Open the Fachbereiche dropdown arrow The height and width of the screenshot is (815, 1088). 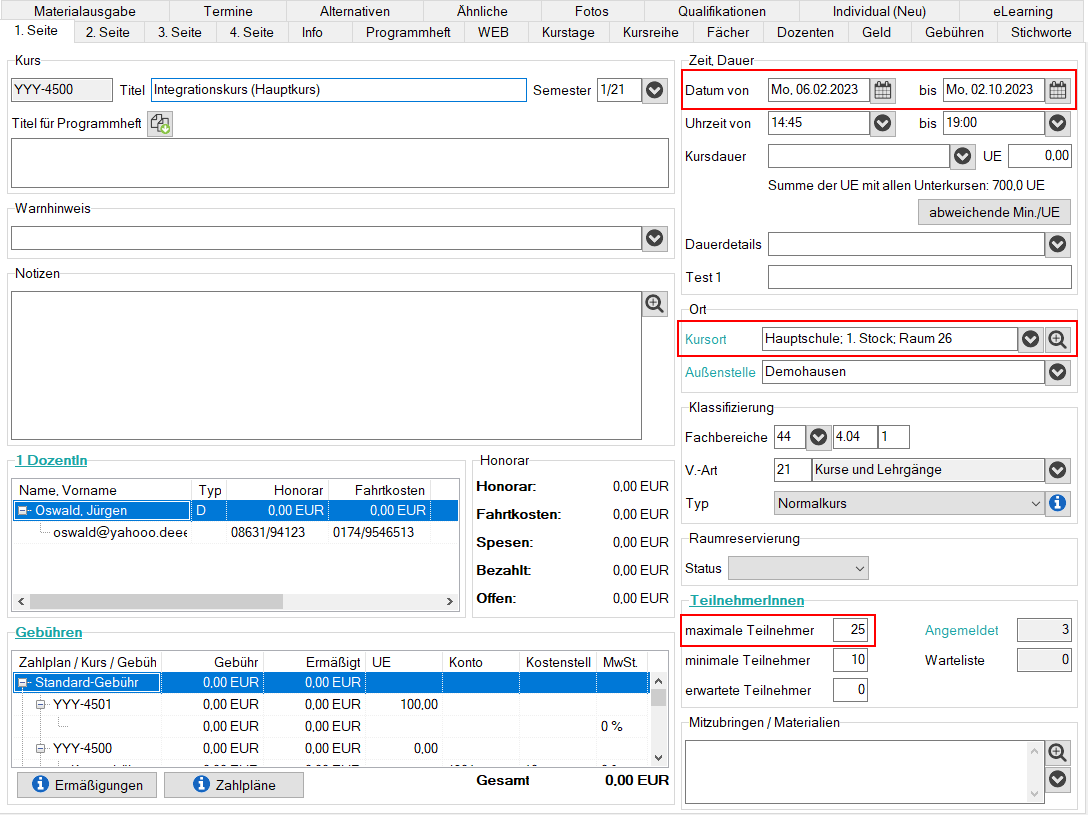point(818,437)
